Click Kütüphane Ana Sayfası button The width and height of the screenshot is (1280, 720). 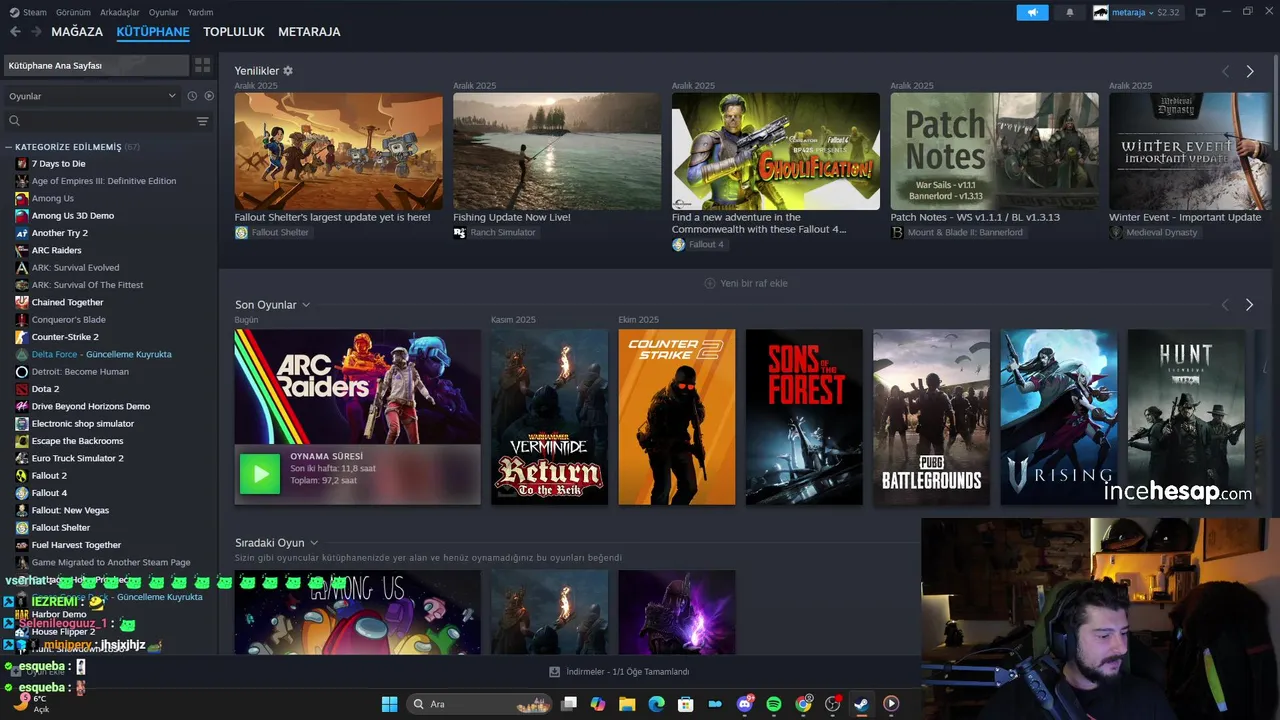pyautogui.click(x=96, y=65)
